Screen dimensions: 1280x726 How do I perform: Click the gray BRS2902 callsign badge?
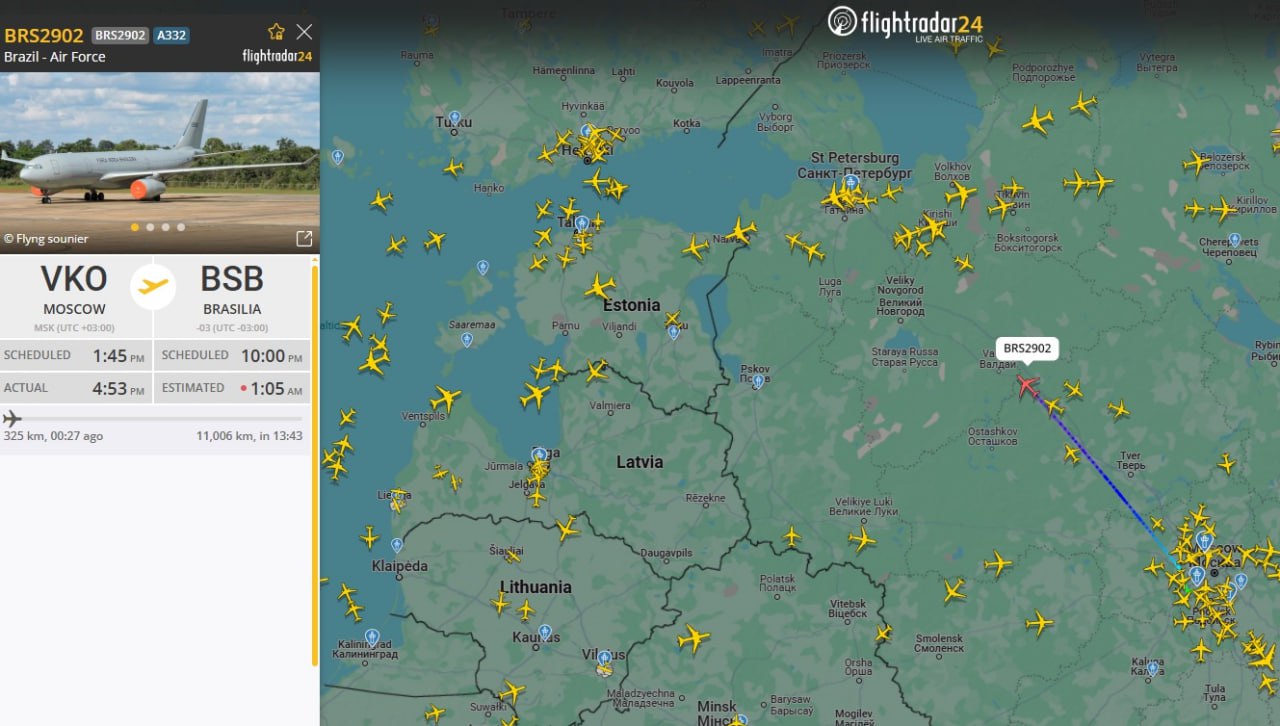[x=120, y=35]
